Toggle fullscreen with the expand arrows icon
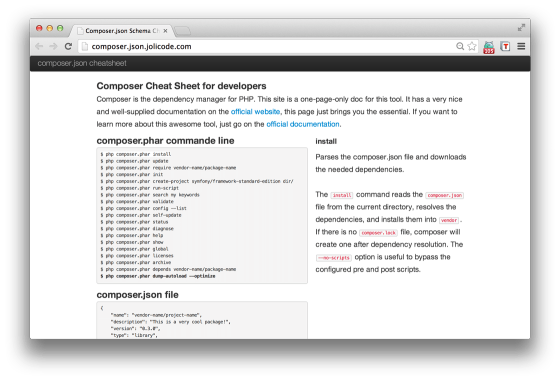 (x=521, y=28)
